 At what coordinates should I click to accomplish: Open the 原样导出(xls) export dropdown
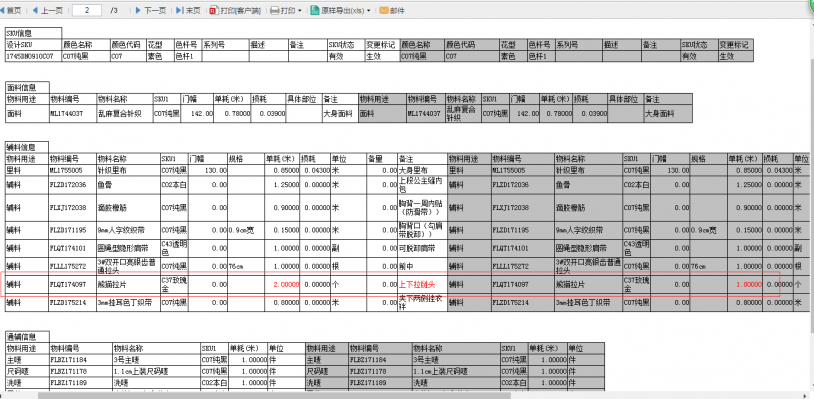[341, 10]
